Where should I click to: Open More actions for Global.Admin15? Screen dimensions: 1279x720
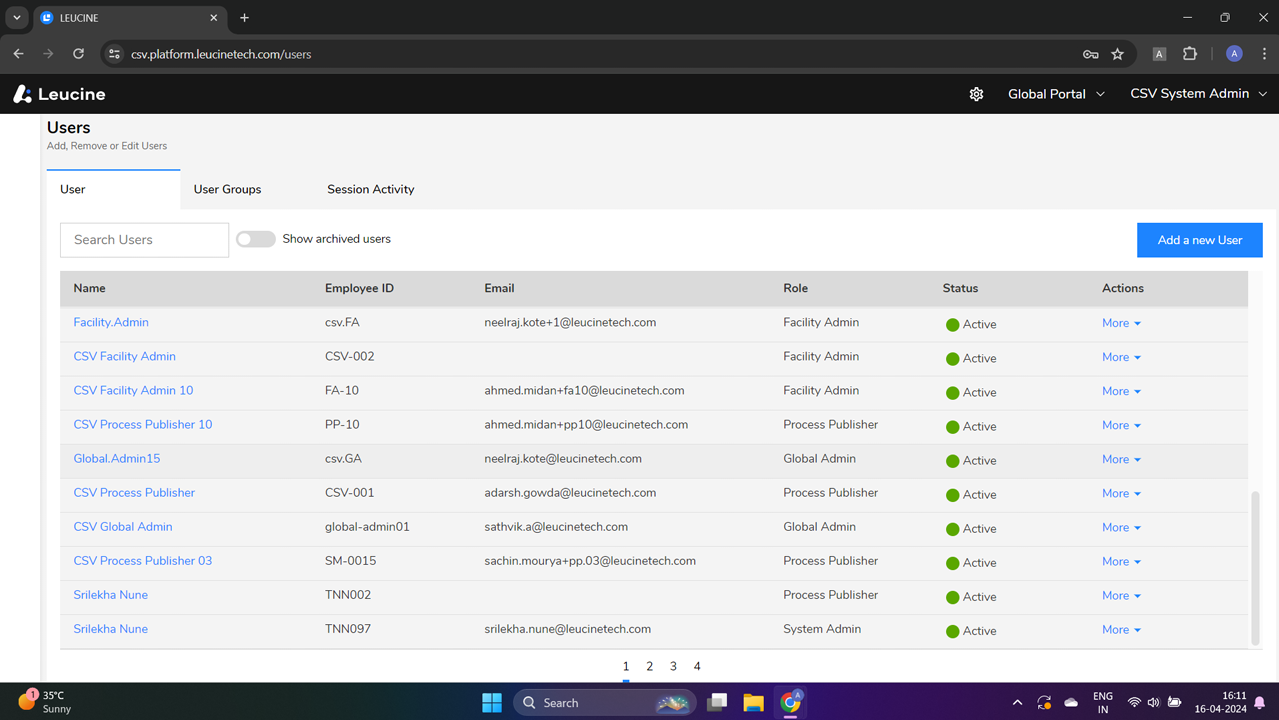click(1121, 459)
